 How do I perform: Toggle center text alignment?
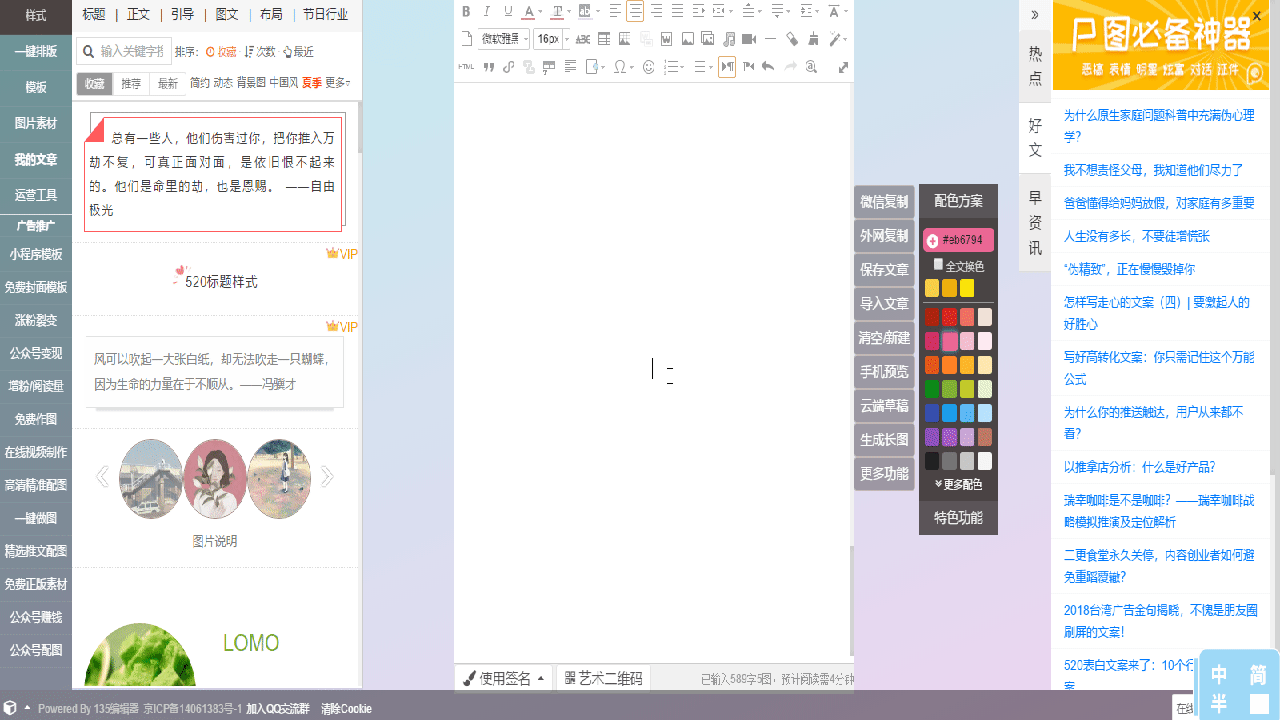coord(635,12)
